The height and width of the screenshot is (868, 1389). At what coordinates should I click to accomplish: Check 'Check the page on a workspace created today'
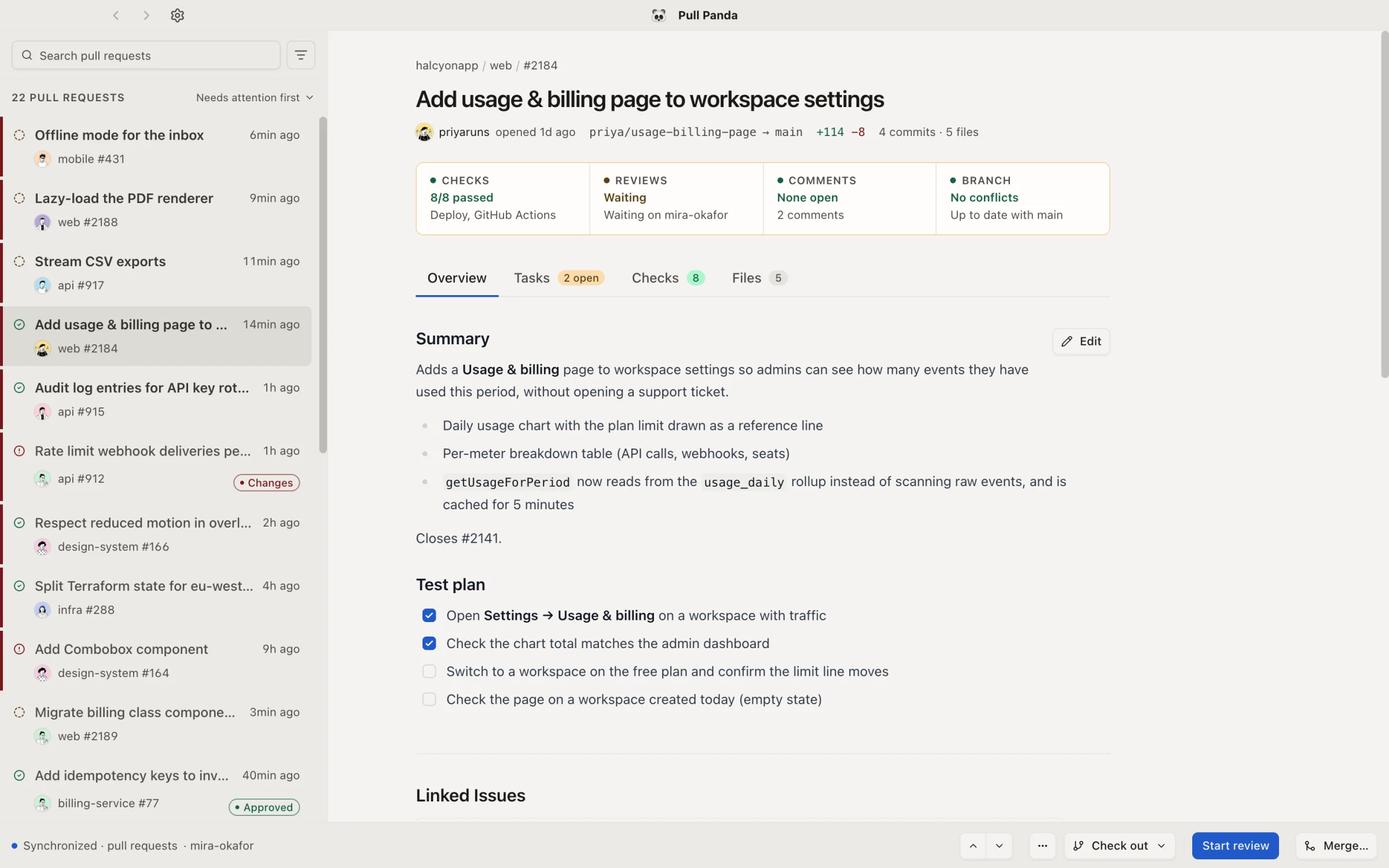[x=429, y=699]
